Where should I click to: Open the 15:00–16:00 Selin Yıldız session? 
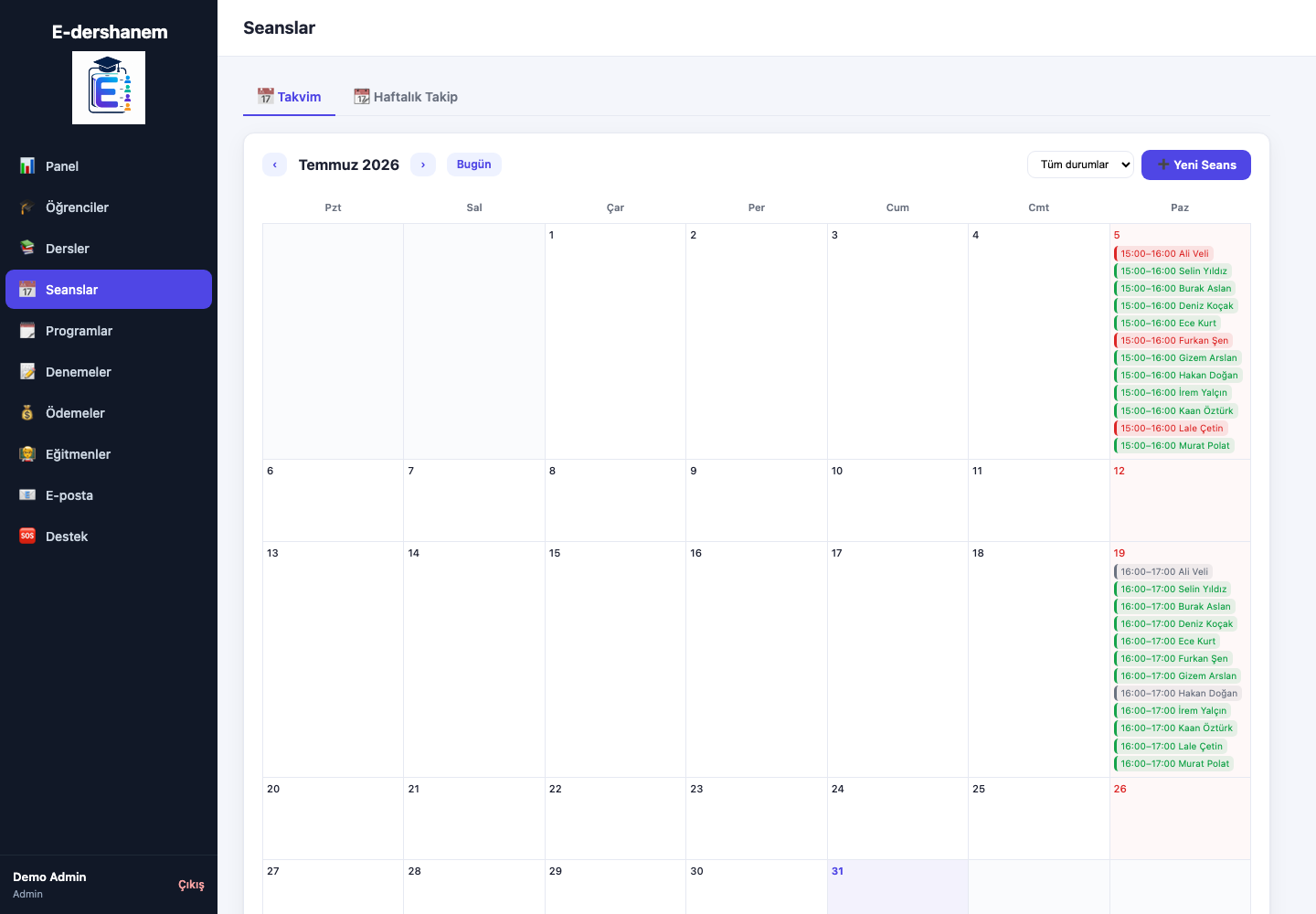pyautogui.click(x=1173, y=271)
